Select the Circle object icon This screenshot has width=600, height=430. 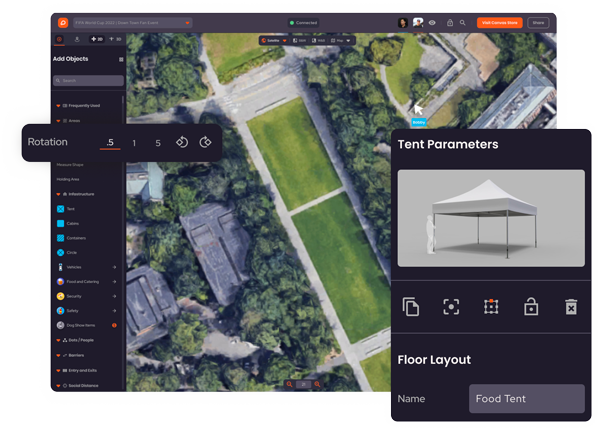coord(60,252)
